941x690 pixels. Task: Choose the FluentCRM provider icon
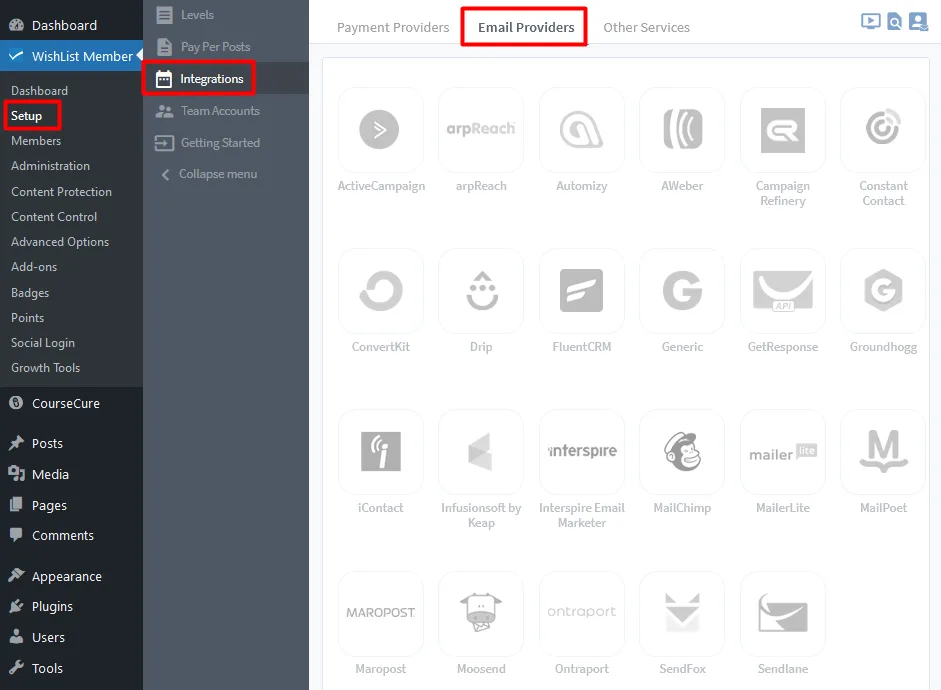(582, 291)
